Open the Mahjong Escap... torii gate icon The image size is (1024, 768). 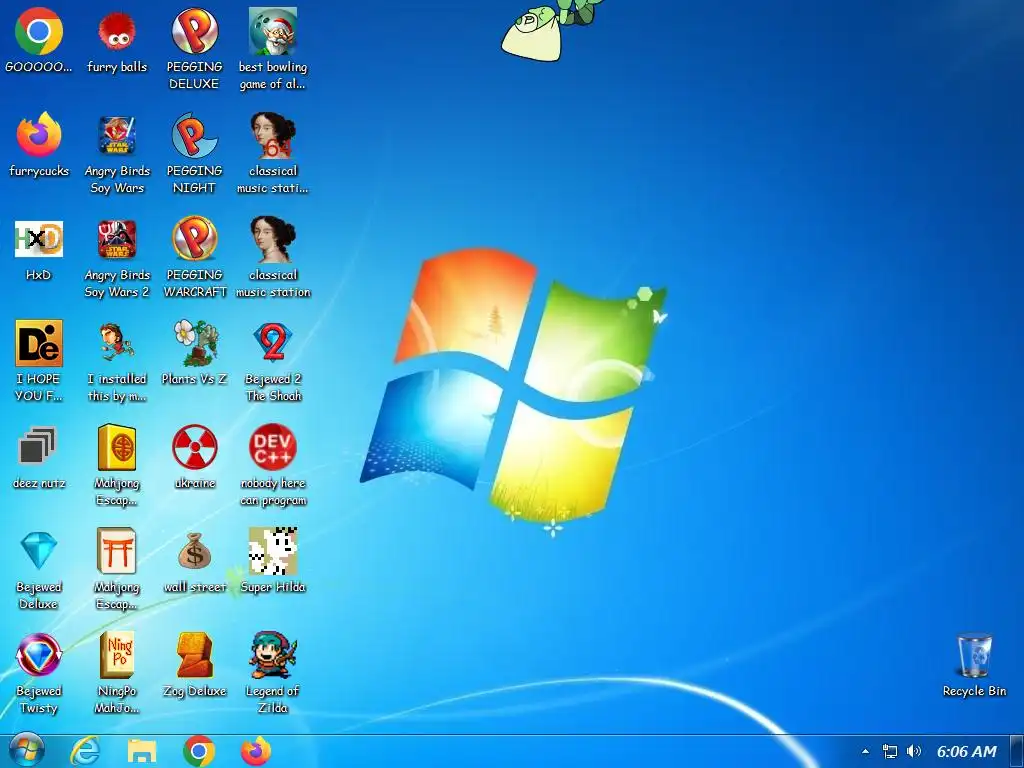(117, 551)
